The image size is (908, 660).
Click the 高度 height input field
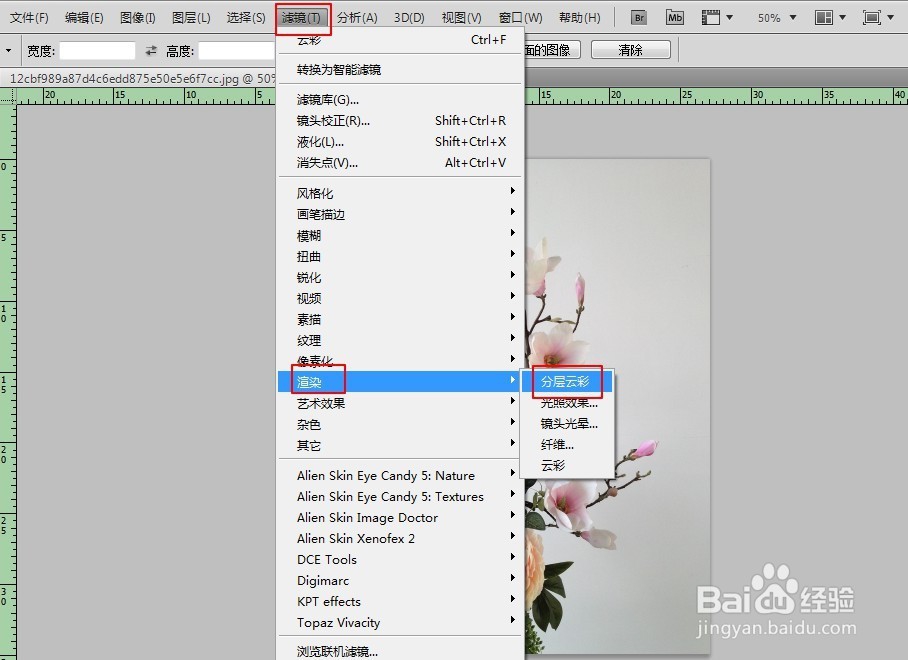tap(236, 51)
